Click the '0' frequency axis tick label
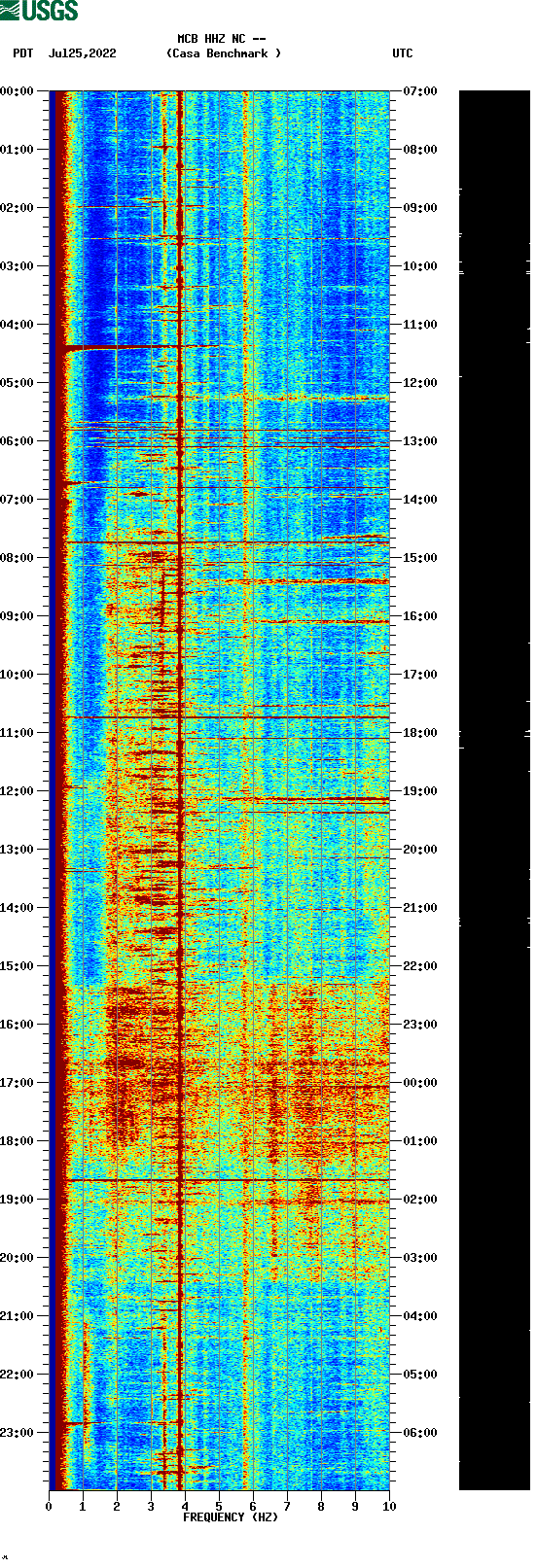This screenshot has height=1568, width=537. [49, 1507]
